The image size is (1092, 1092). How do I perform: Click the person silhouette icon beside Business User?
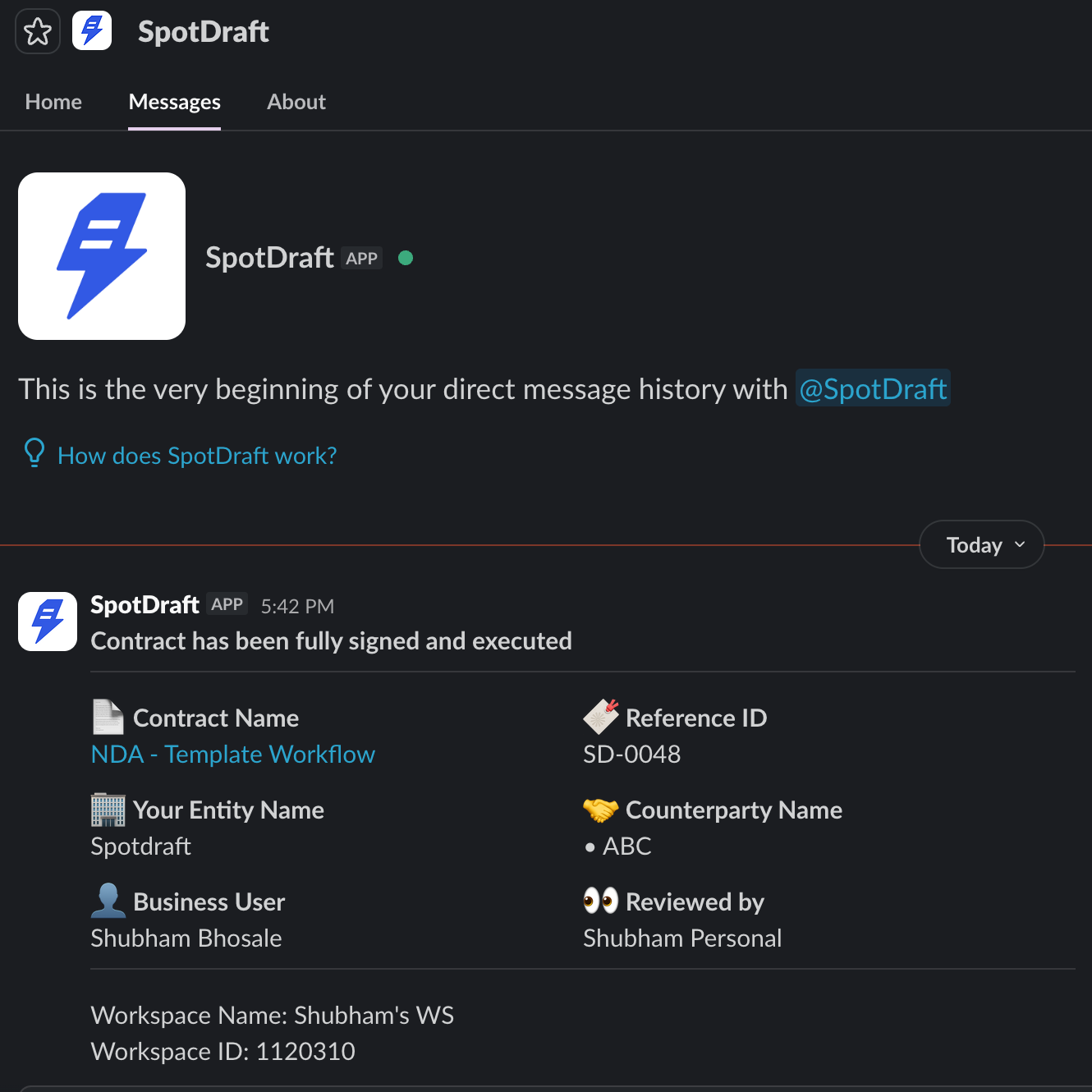click(108, 901)
